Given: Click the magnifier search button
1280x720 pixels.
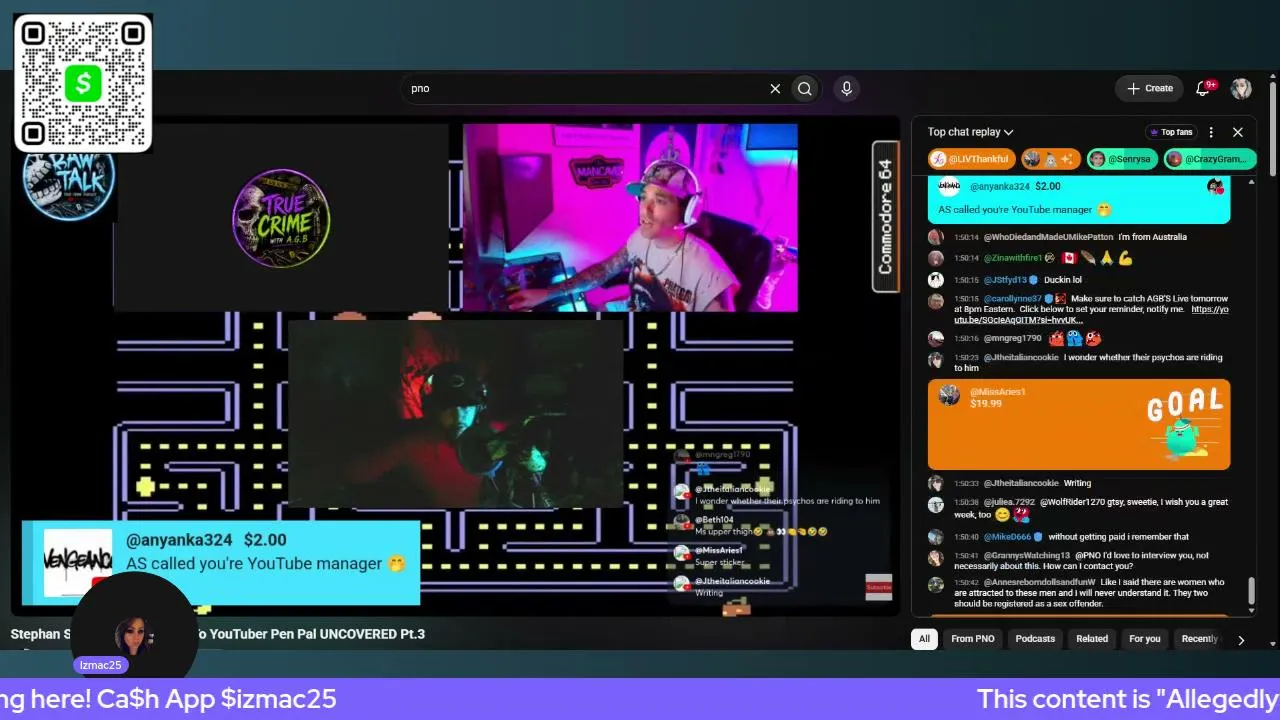Looking at the screenshot, I should click(805, 89).
